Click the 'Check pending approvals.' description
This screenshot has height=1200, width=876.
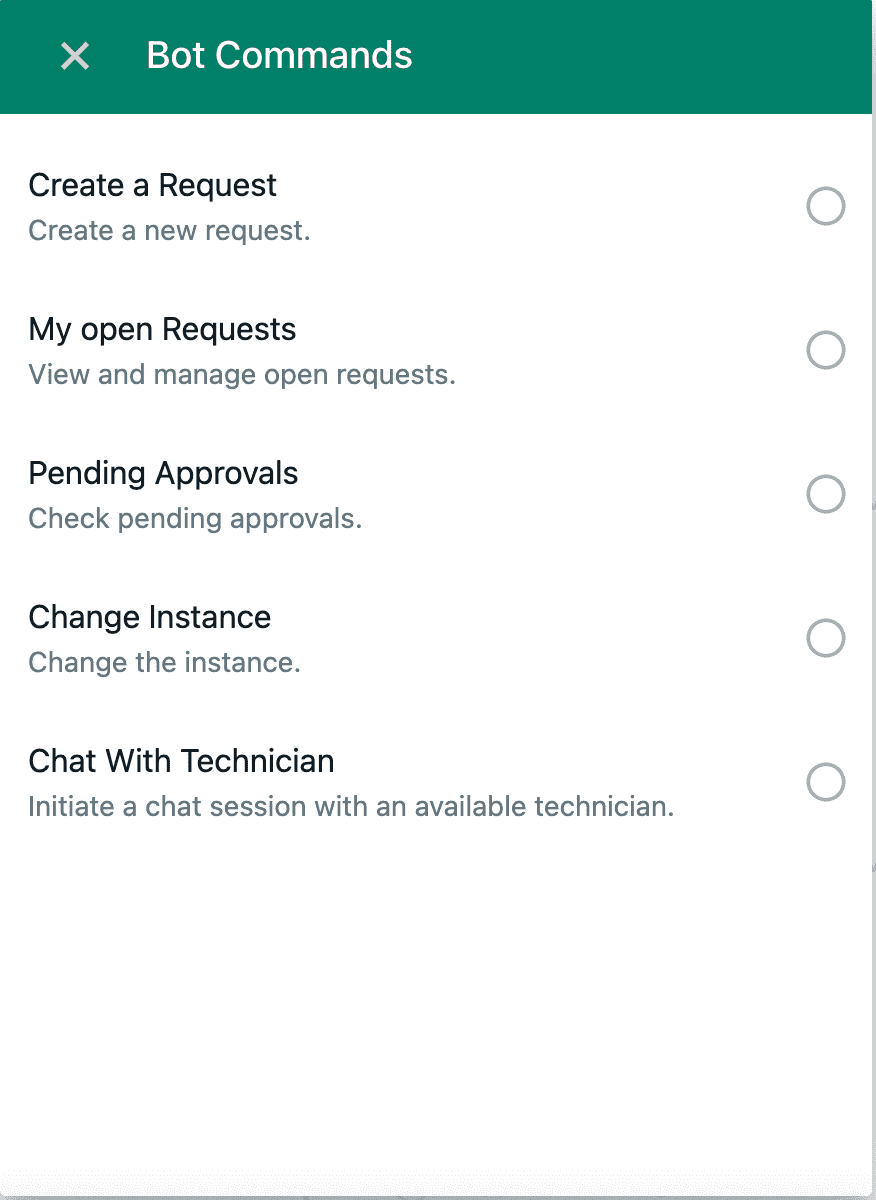195,519
